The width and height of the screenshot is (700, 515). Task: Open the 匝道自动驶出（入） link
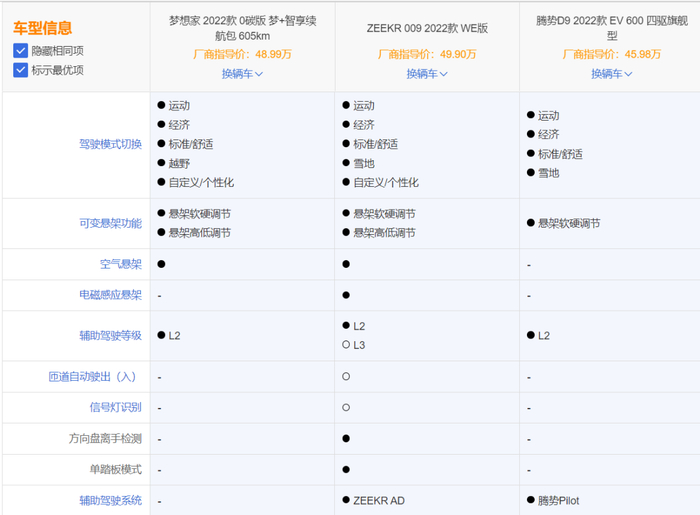pos(92,377)
